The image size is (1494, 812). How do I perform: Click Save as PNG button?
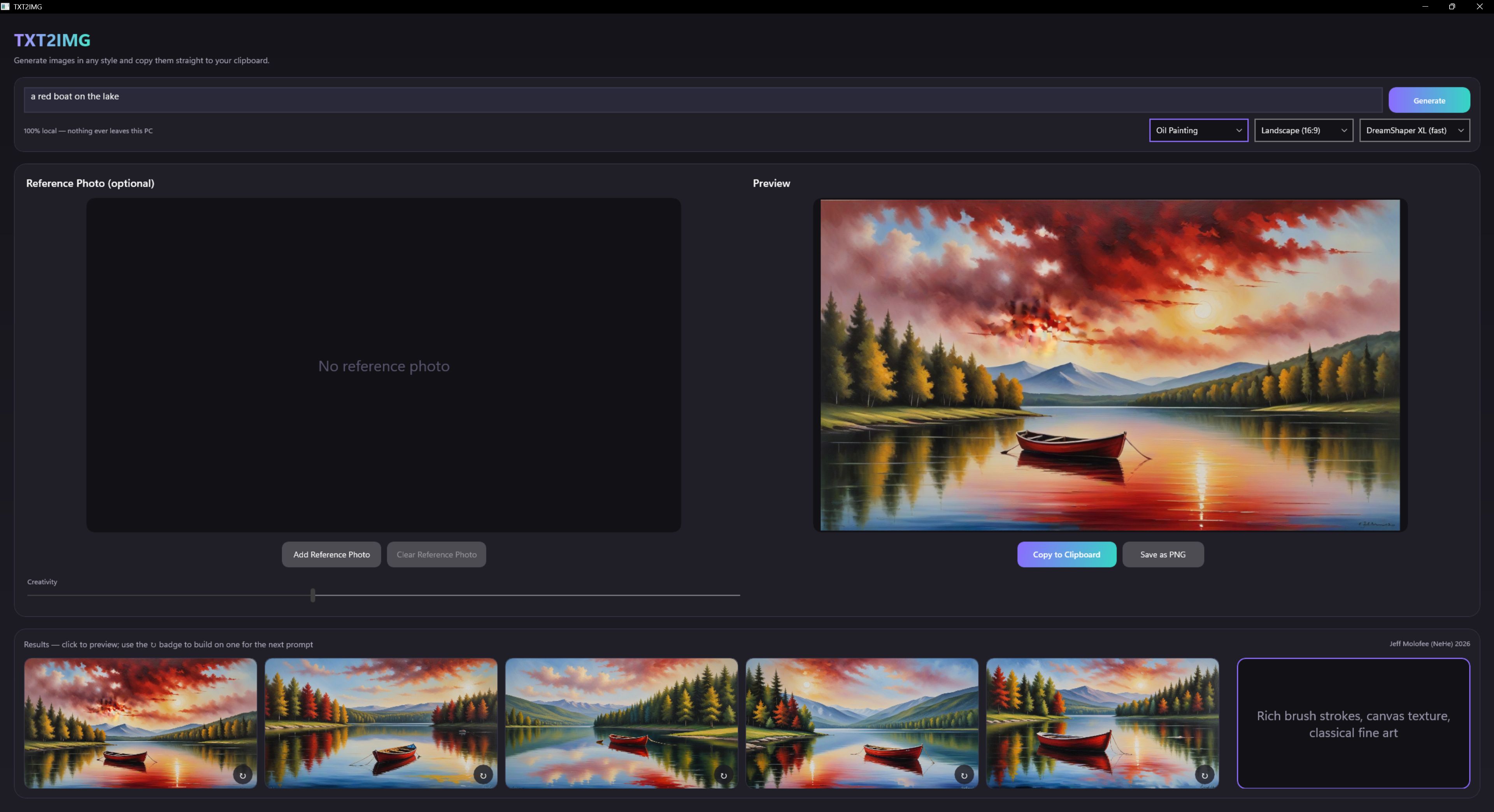point(1162,555)
